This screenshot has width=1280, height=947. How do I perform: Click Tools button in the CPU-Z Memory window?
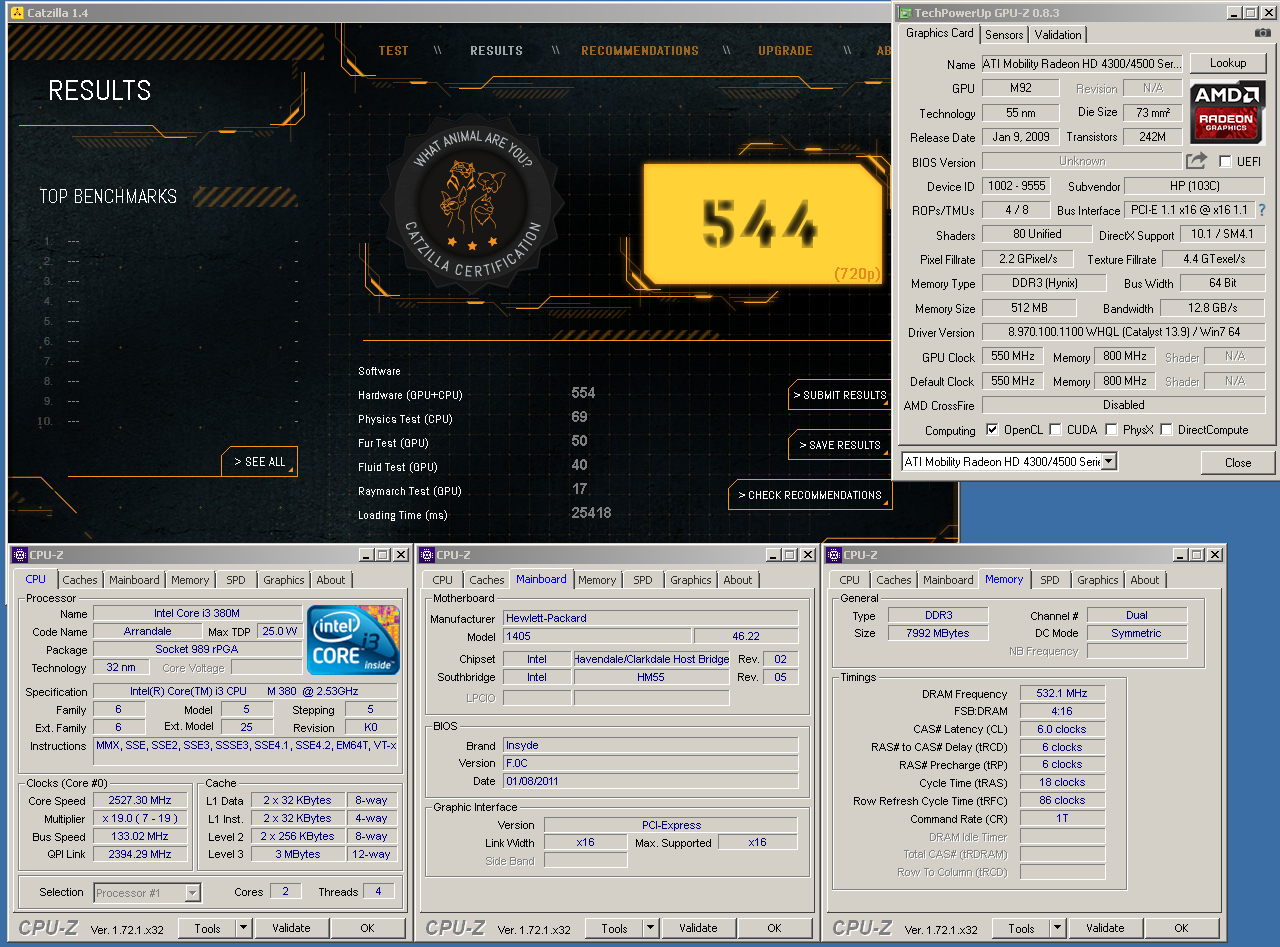(1021, 928)
